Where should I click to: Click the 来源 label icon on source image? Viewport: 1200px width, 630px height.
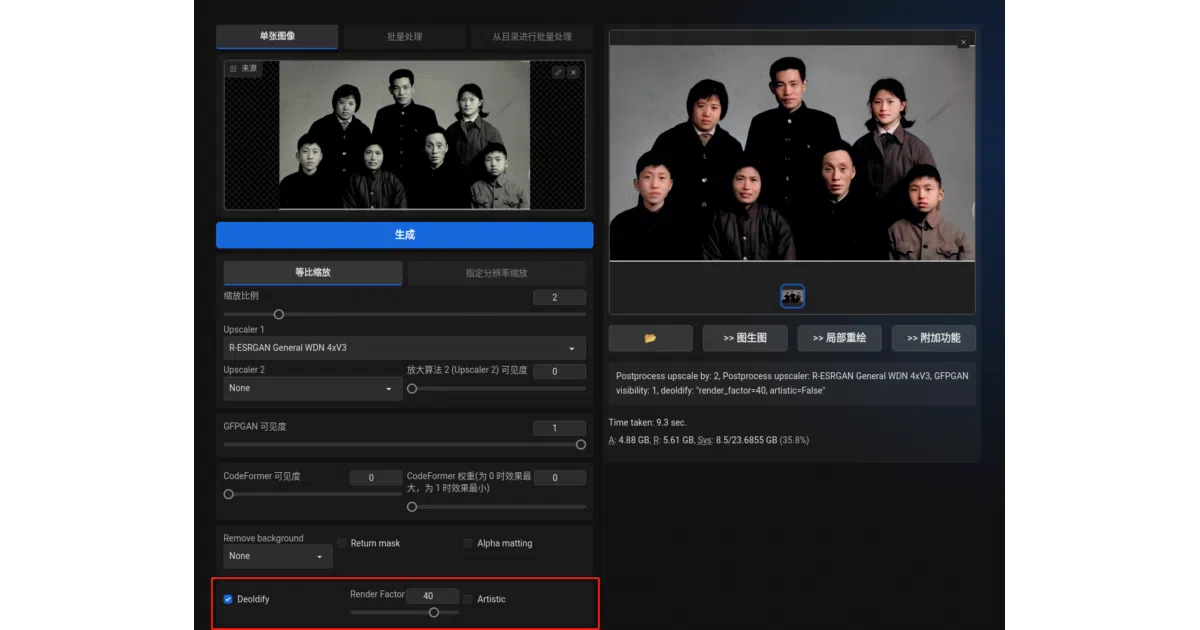233,68
